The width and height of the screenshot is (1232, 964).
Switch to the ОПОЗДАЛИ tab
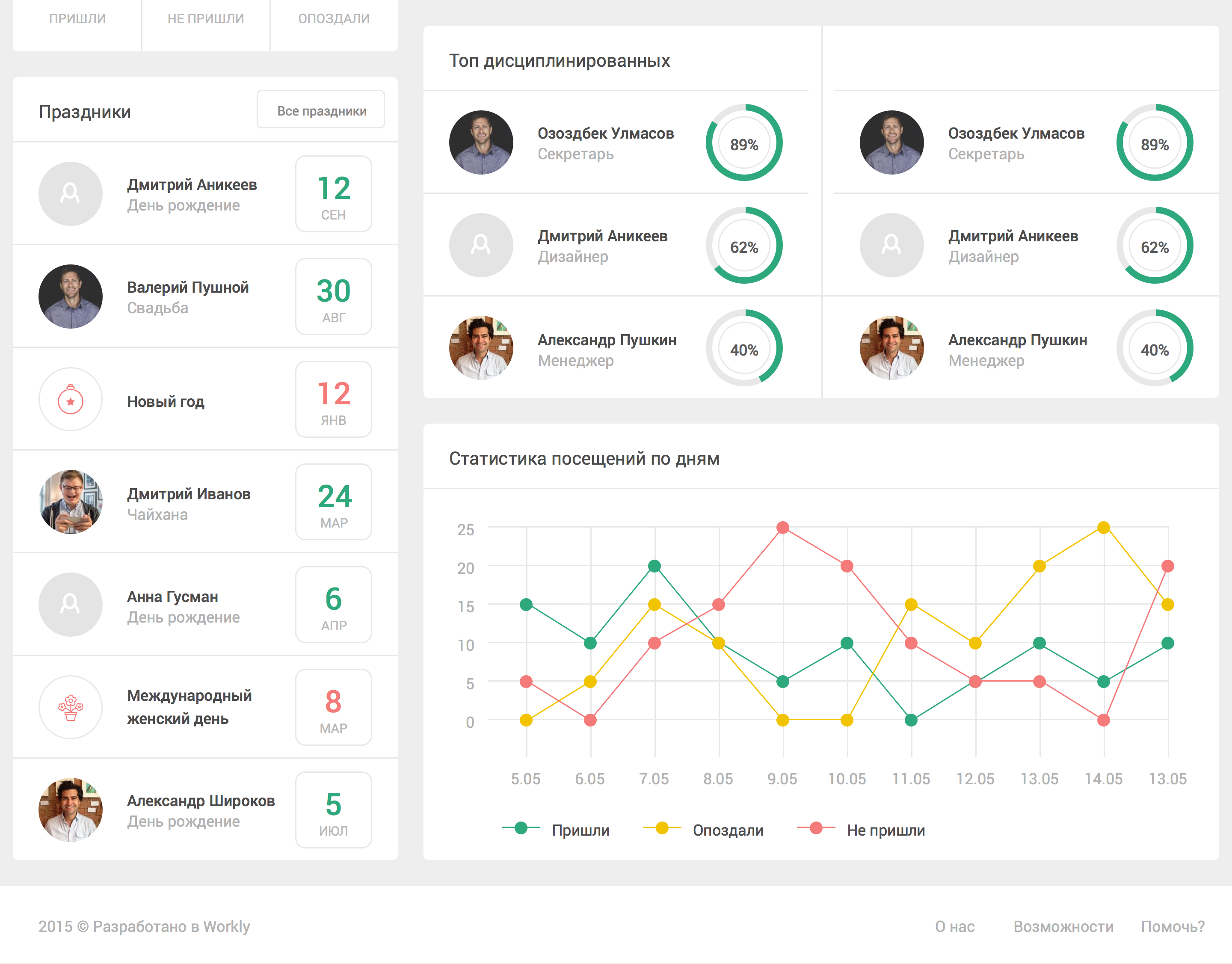(334, 19)
